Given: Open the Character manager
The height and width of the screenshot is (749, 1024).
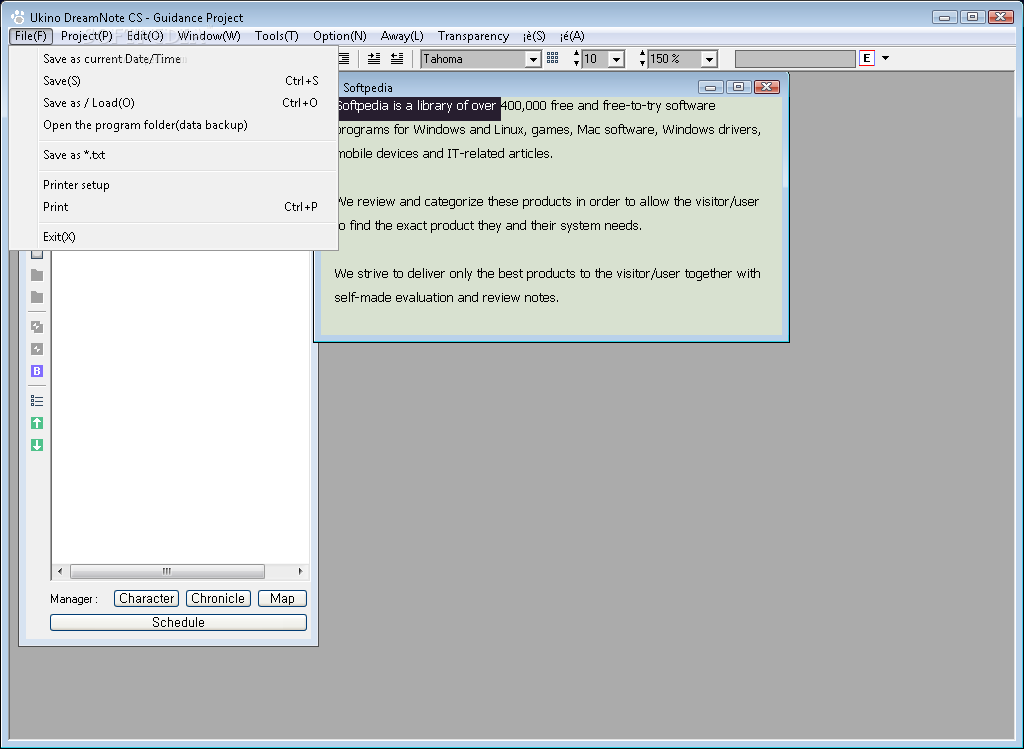Looking at the screenshot, I should point(146,598).
